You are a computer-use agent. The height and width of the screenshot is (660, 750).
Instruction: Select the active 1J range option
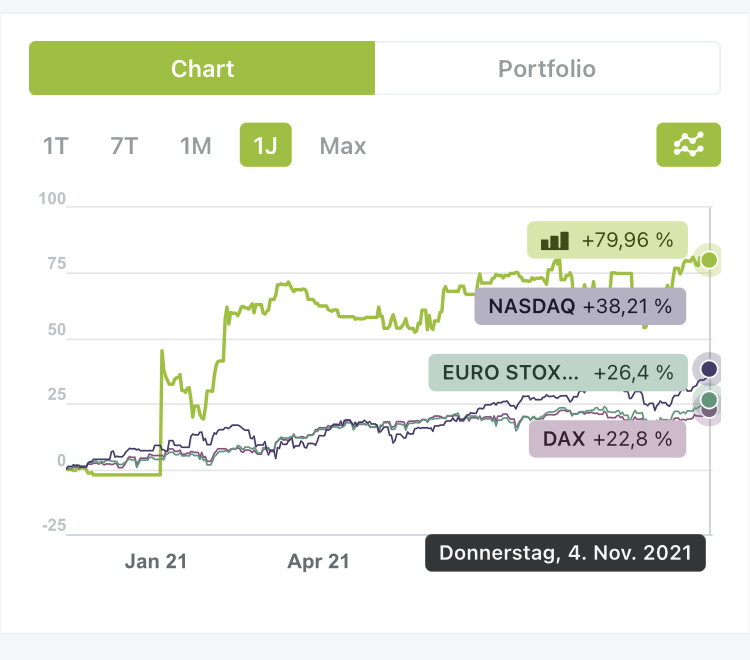pyautogui.click(x=265, y=146)
